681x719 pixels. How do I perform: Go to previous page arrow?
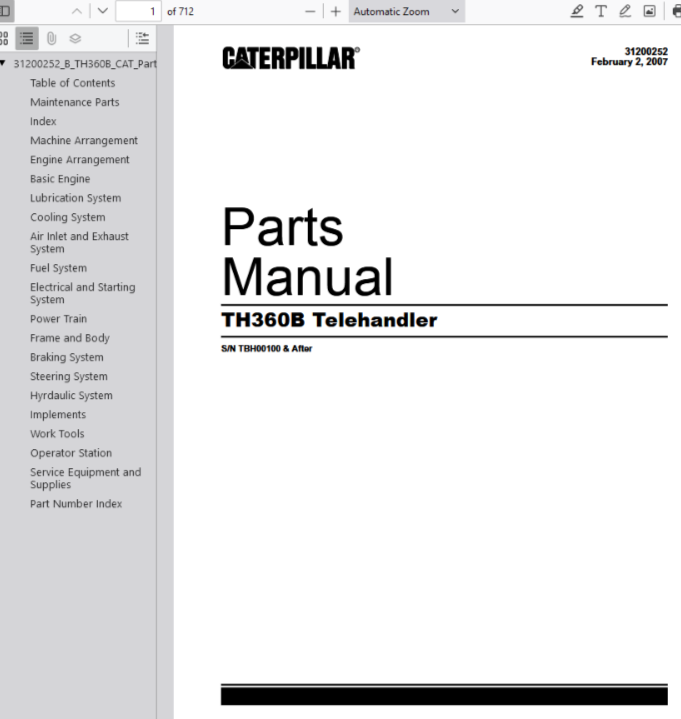click(x=77, y=11)
